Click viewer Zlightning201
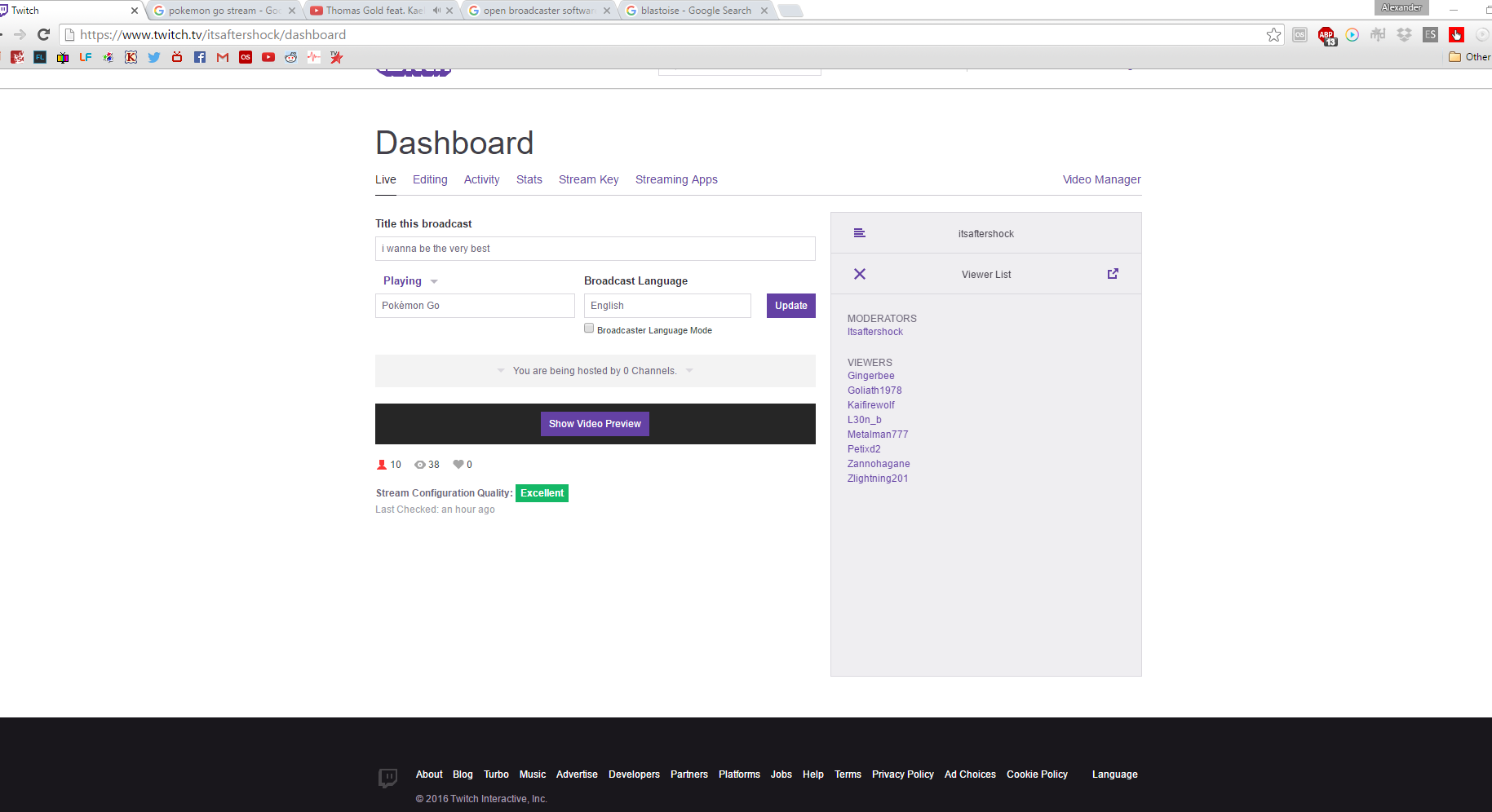This screenshot has height=812, width=1492. pyautogui.click(x=878, y=479)
